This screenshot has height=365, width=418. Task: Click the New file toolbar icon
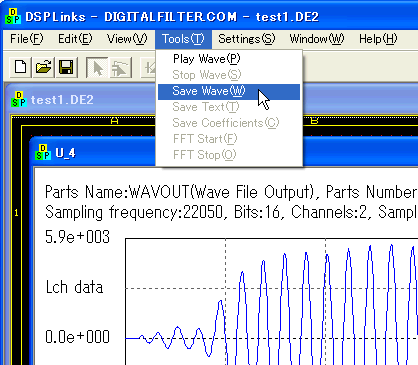20,67
